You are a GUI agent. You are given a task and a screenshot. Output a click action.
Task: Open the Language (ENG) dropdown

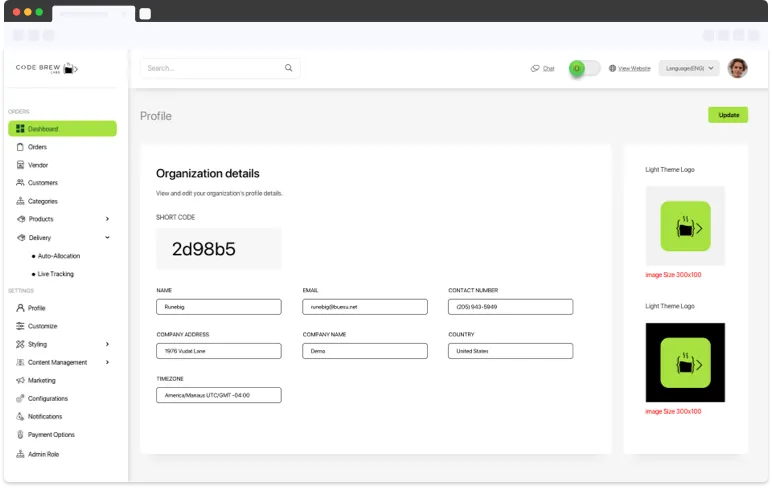click(689, 68)
